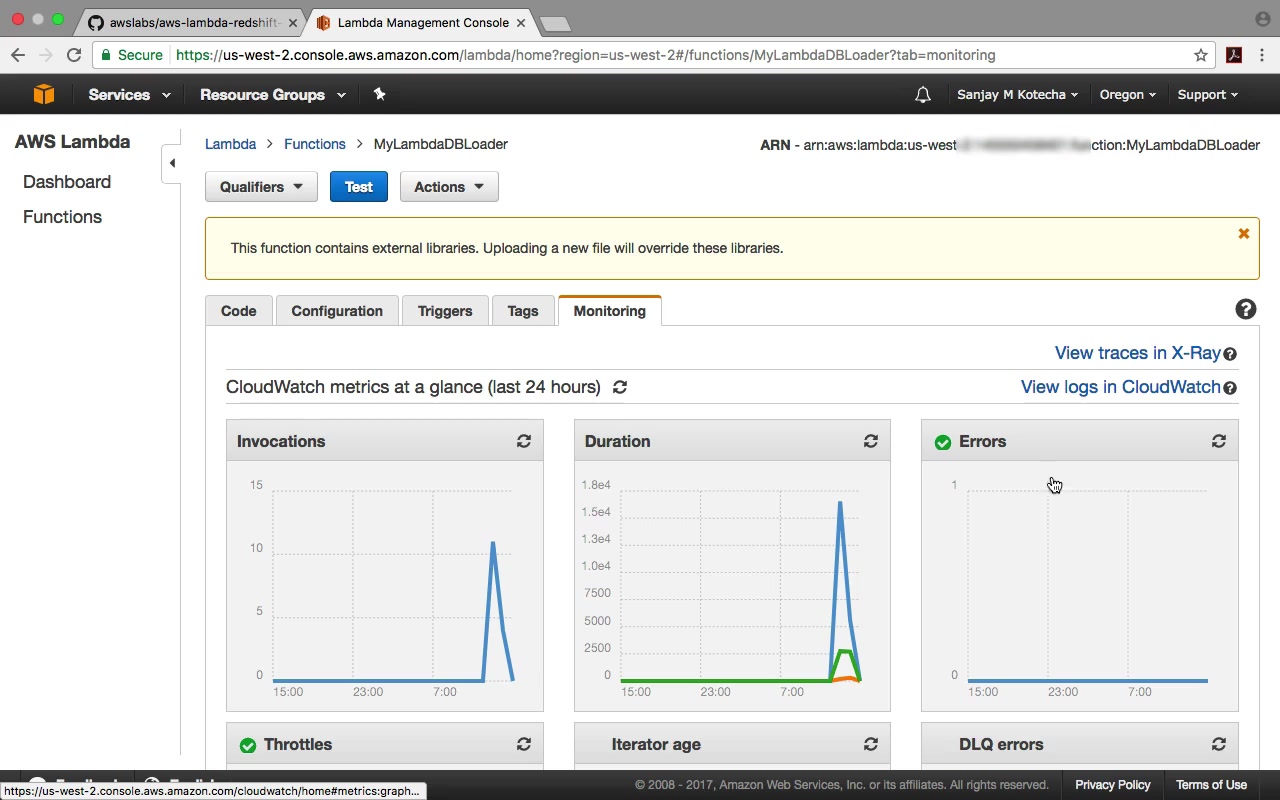The height and width of the screenshot is (800, 1280).
Task: Open View traces in X-Ray link
Action: tap(1138, 353)
